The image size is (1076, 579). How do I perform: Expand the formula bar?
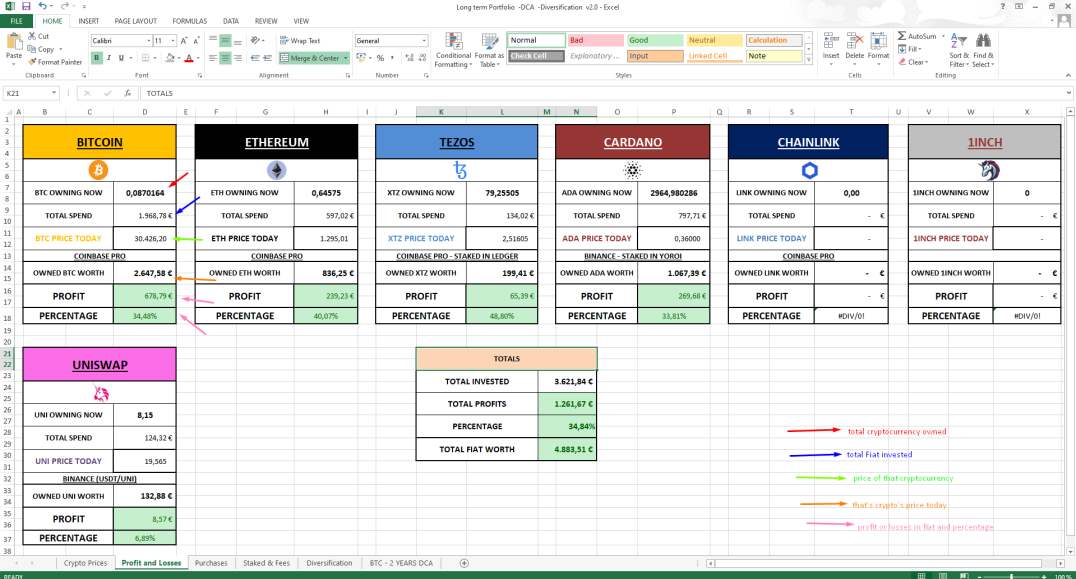(x=1068, y=93)
